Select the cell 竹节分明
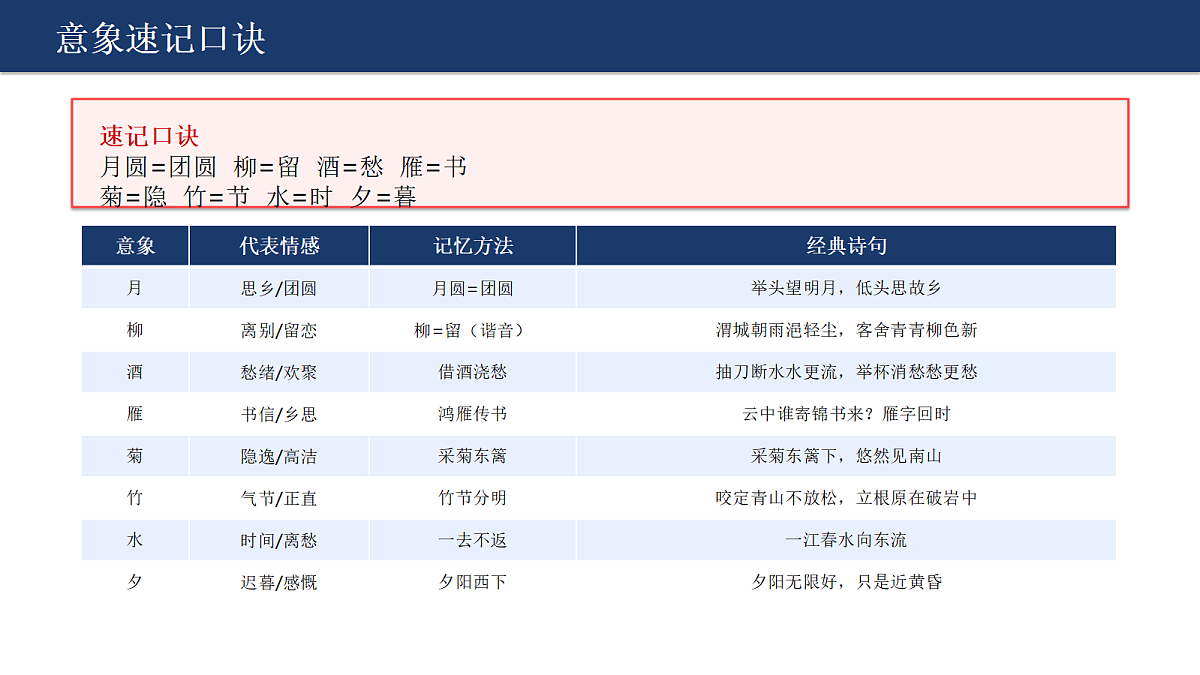The image size is (1200, 675). pos(473,498)
